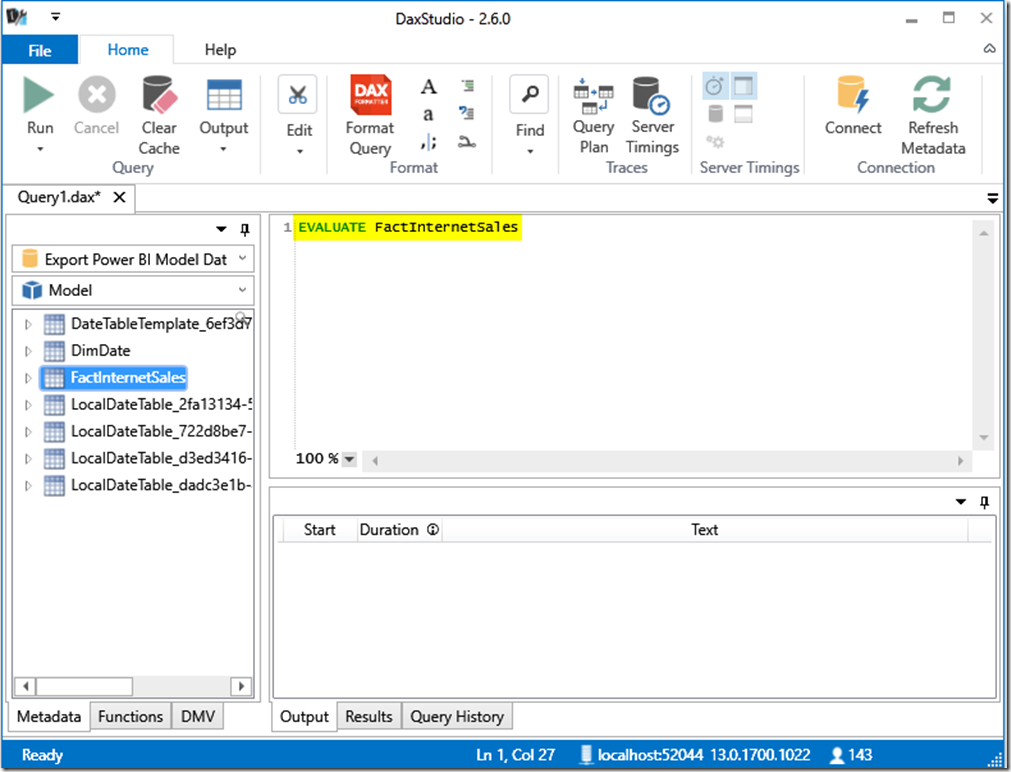Expand the DateTableTemplate table node
Screen dimensions: 1011x772
tap(28, 324)
